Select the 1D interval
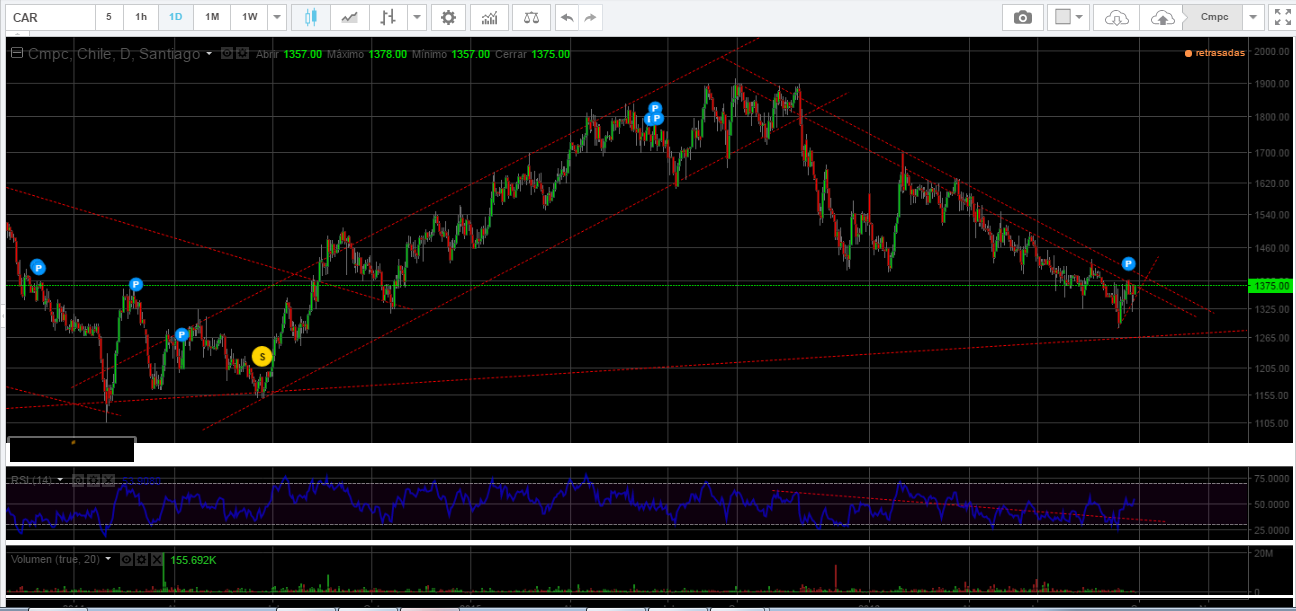Image resolution: width=1296 pixels, height=611 pixels. (176, 17)
